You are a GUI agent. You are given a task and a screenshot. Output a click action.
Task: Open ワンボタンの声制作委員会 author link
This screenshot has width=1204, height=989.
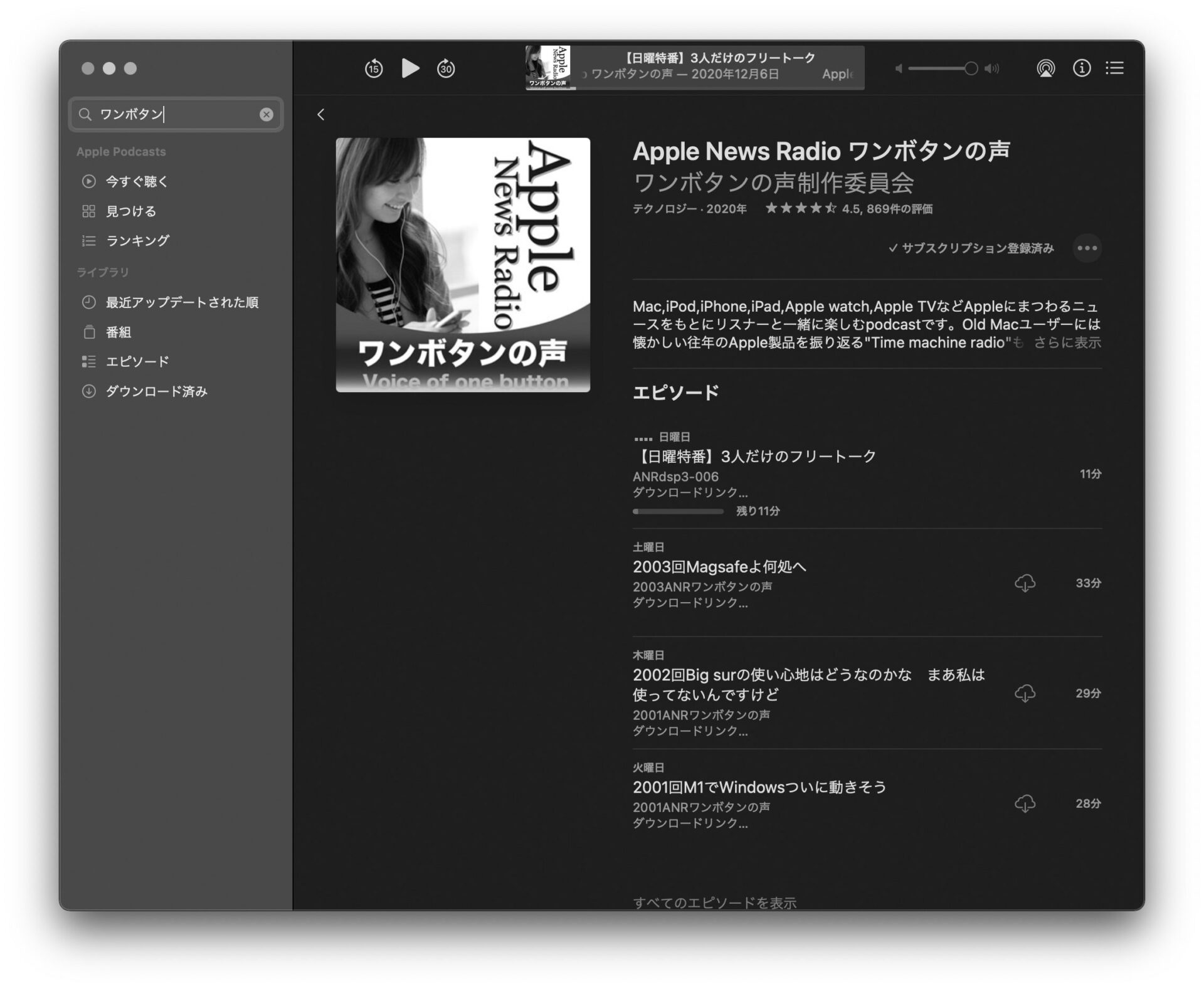(x=773, y=182)
